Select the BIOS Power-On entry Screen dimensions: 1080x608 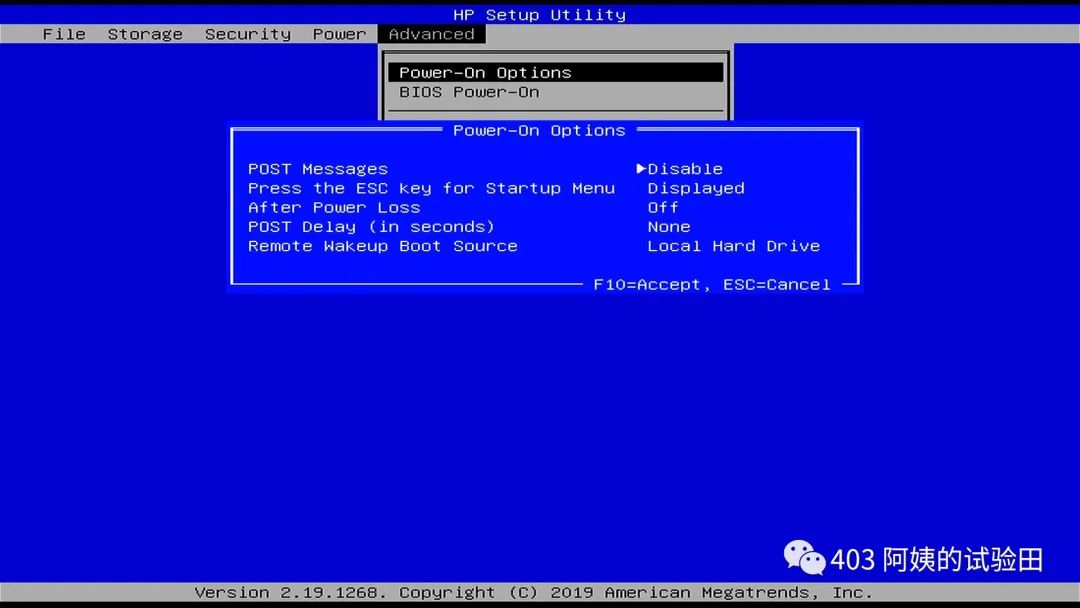coord(468,92)
